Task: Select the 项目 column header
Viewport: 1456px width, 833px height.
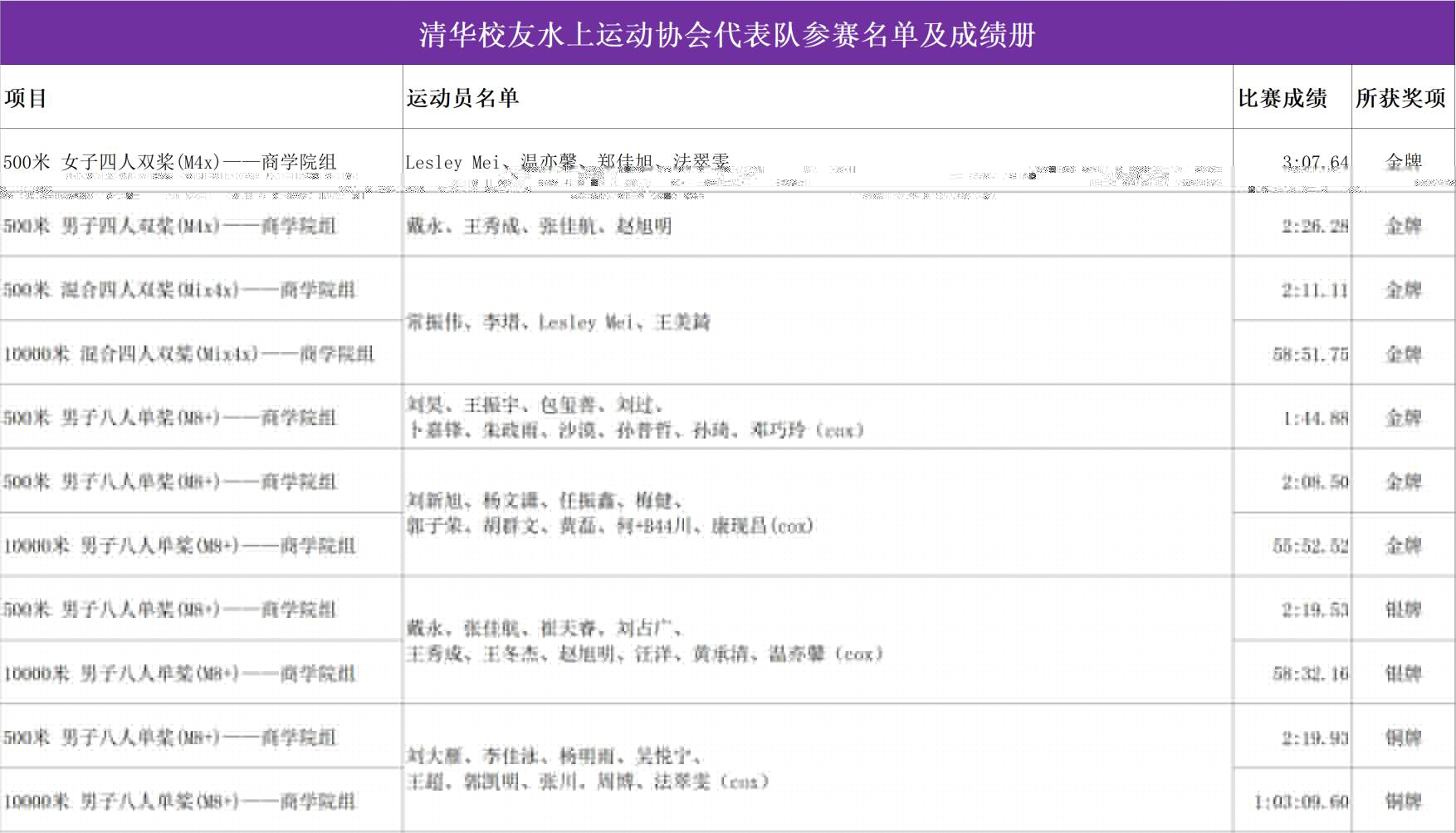Action: (x=202, y=97)
